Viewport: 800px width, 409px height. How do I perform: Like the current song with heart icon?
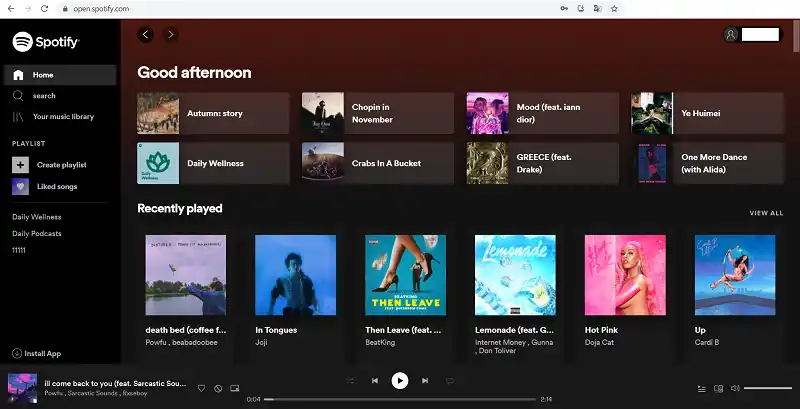201,388
